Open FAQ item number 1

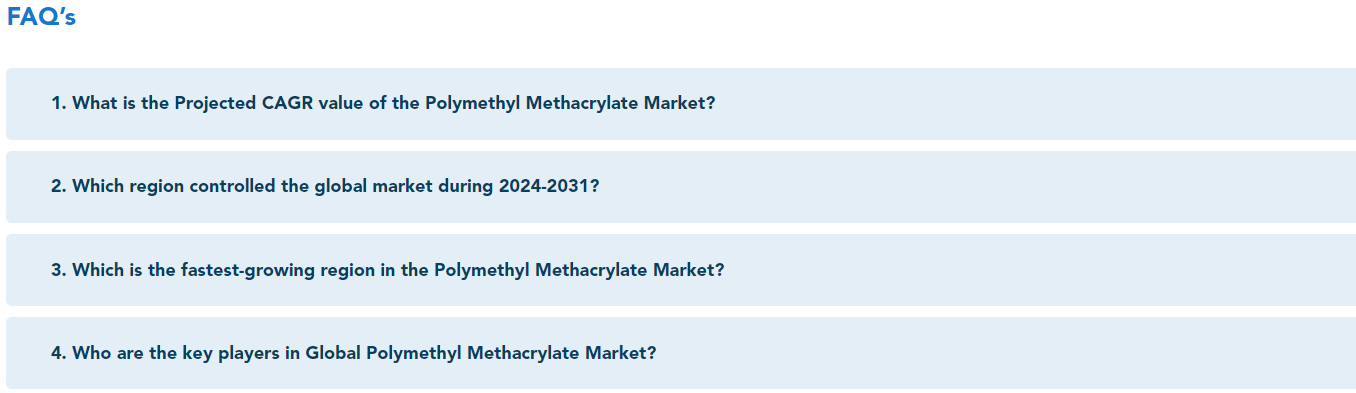[680, 104]
